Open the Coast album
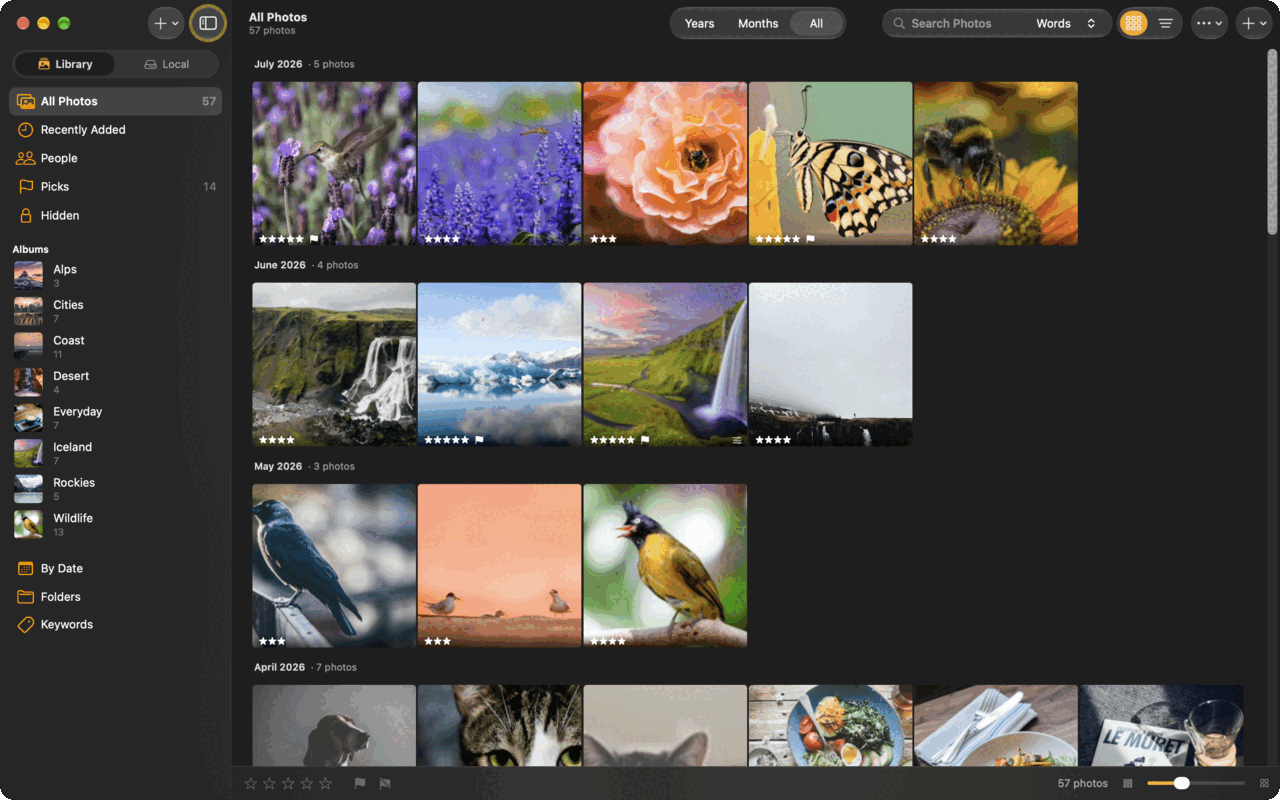The width and height of the screenshot is (1280, 800). (116, 346)
